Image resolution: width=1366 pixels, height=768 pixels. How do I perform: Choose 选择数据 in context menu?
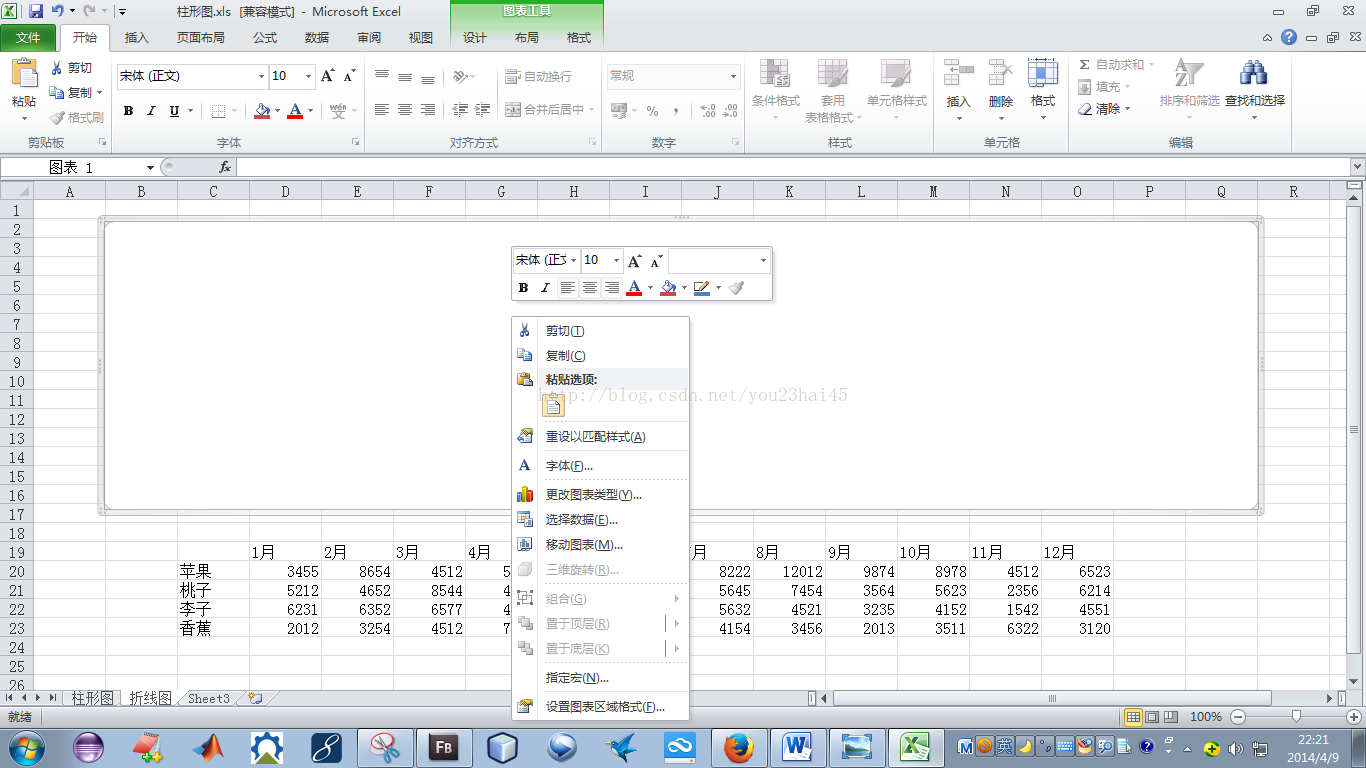[600, 520]
